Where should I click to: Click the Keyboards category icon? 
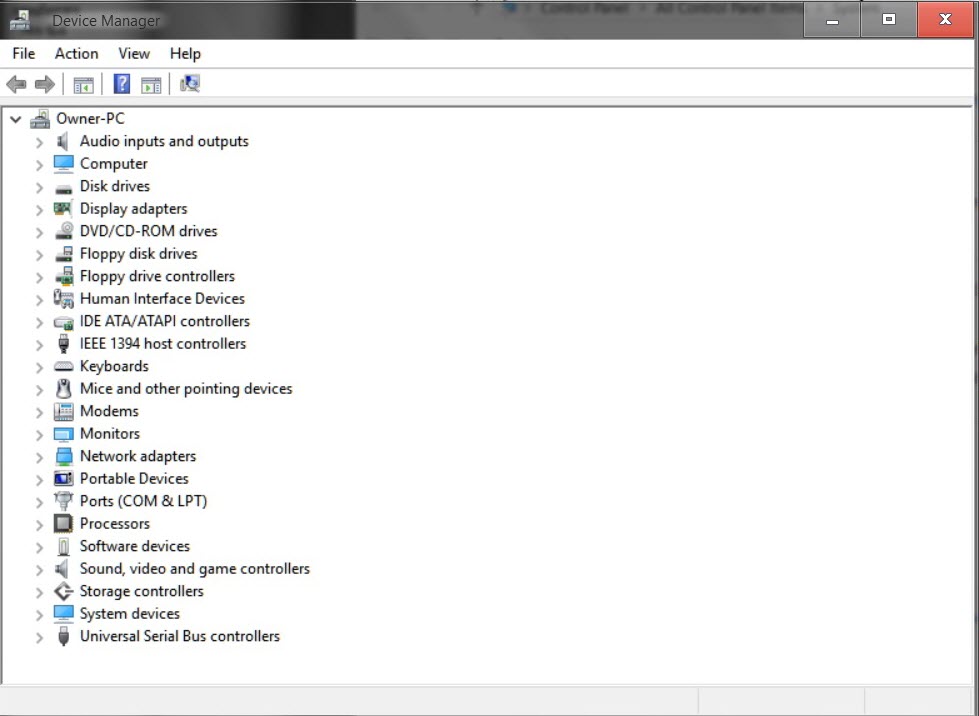click(64, 366)
